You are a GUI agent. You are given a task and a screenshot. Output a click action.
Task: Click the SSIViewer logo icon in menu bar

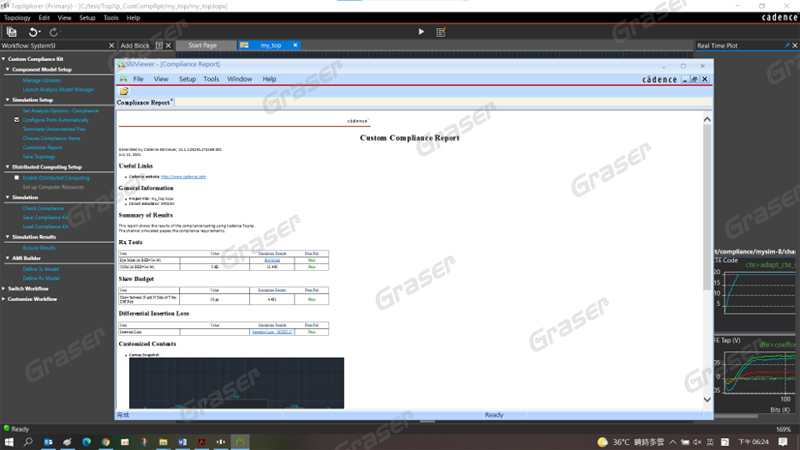123,79
